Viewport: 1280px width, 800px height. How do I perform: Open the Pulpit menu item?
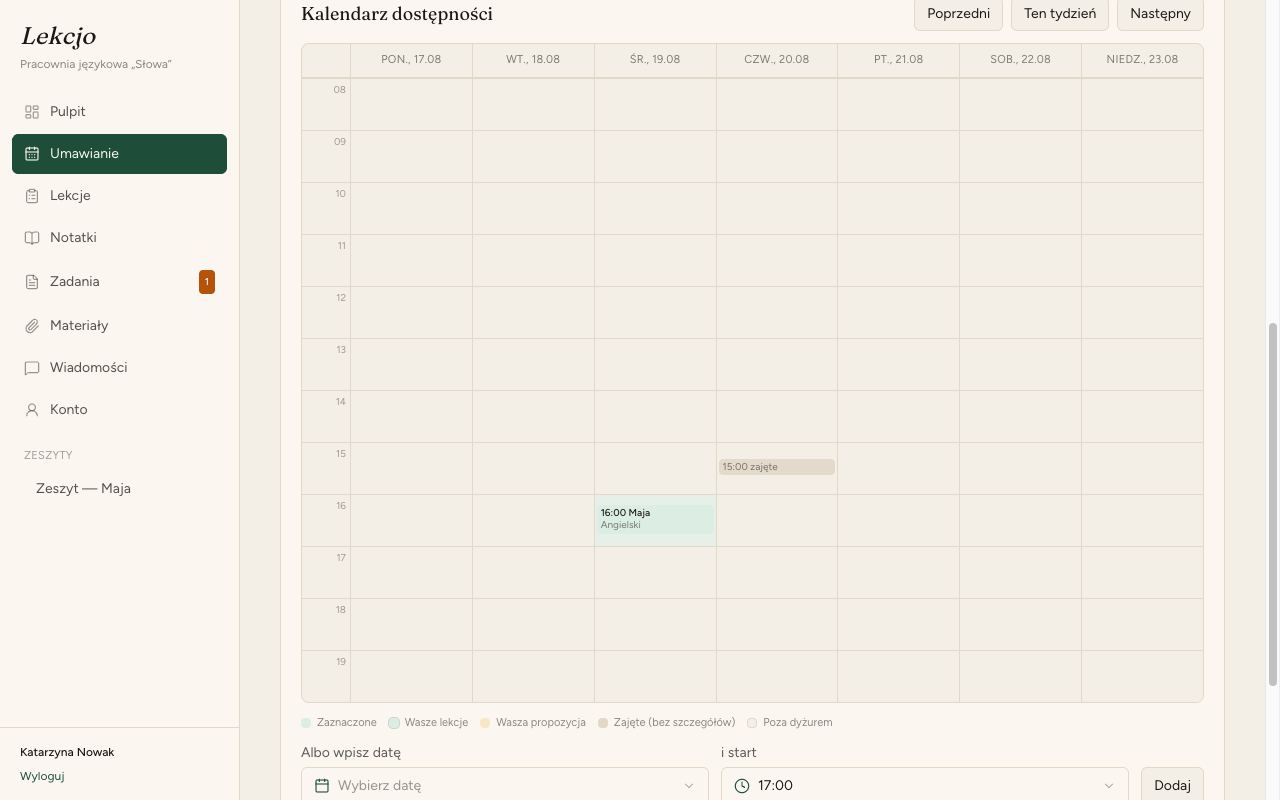point(120,112)
